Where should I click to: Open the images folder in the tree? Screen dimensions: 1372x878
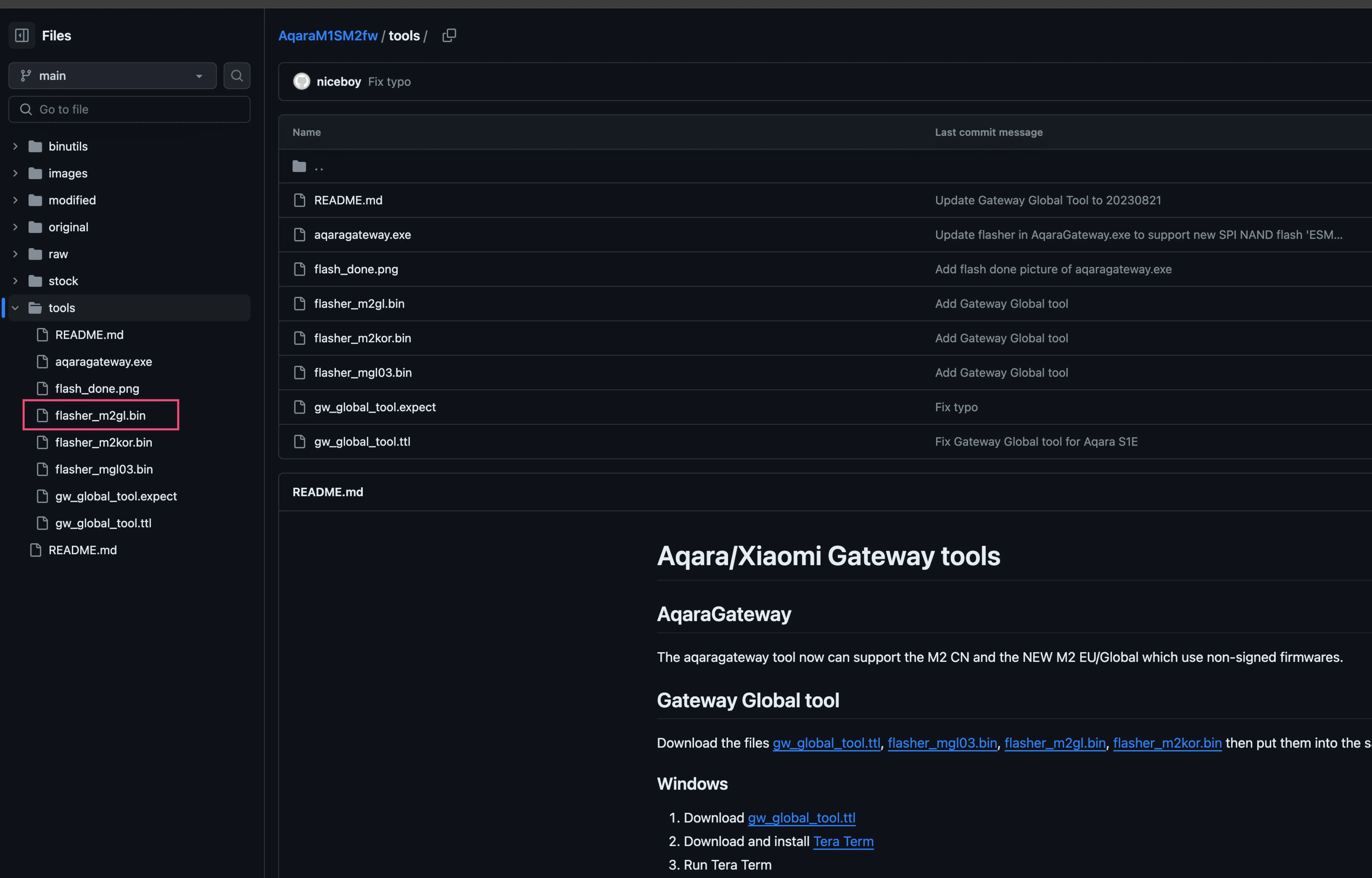(x=68, y=173)
